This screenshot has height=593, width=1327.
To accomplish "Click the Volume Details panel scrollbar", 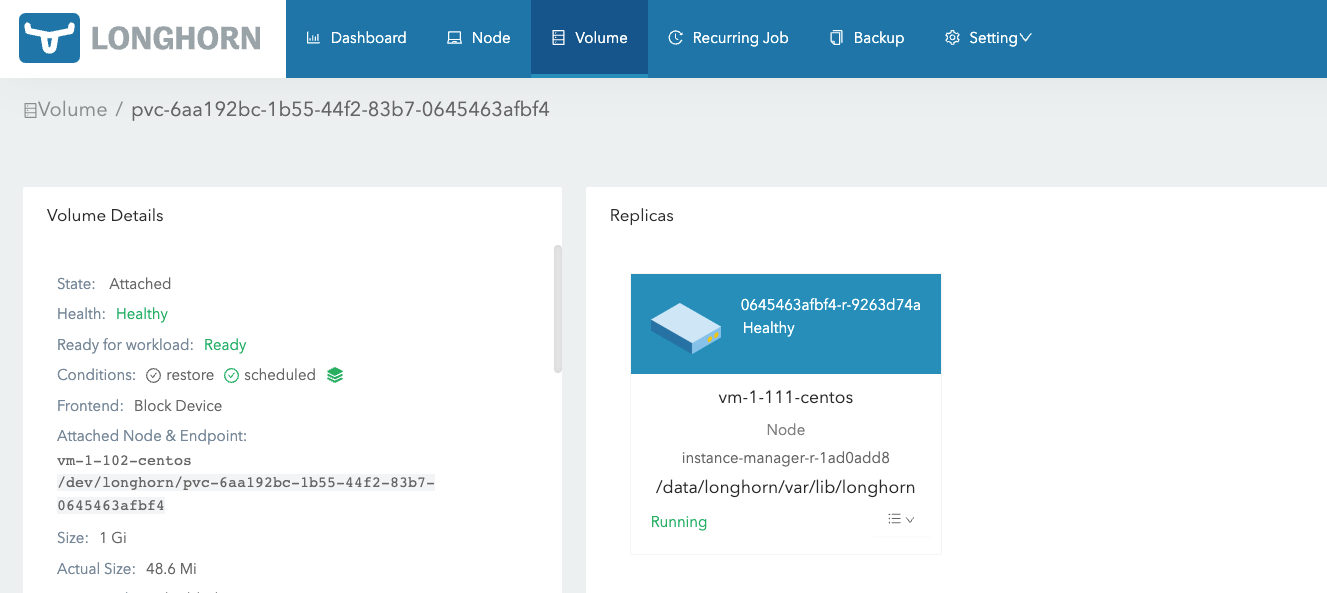I will 557,308.
